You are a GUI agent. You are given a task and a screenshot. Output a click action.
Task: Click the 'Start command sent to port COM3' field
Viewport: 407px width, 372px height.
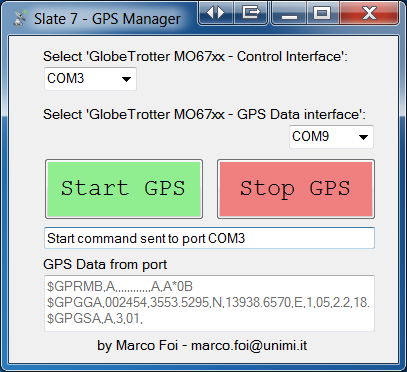click(x=209, y=238)
